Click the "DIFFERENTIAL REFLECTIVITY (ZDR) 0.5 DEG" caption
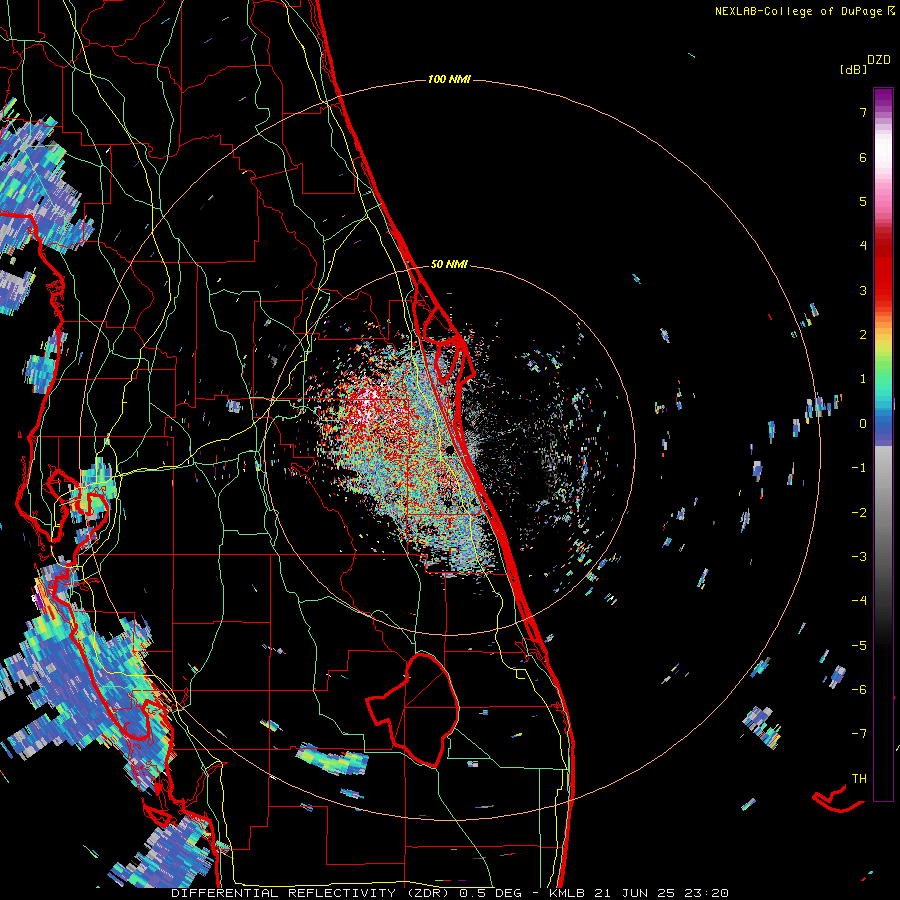Viewport: 900px width, 900px height. point(347,893)
